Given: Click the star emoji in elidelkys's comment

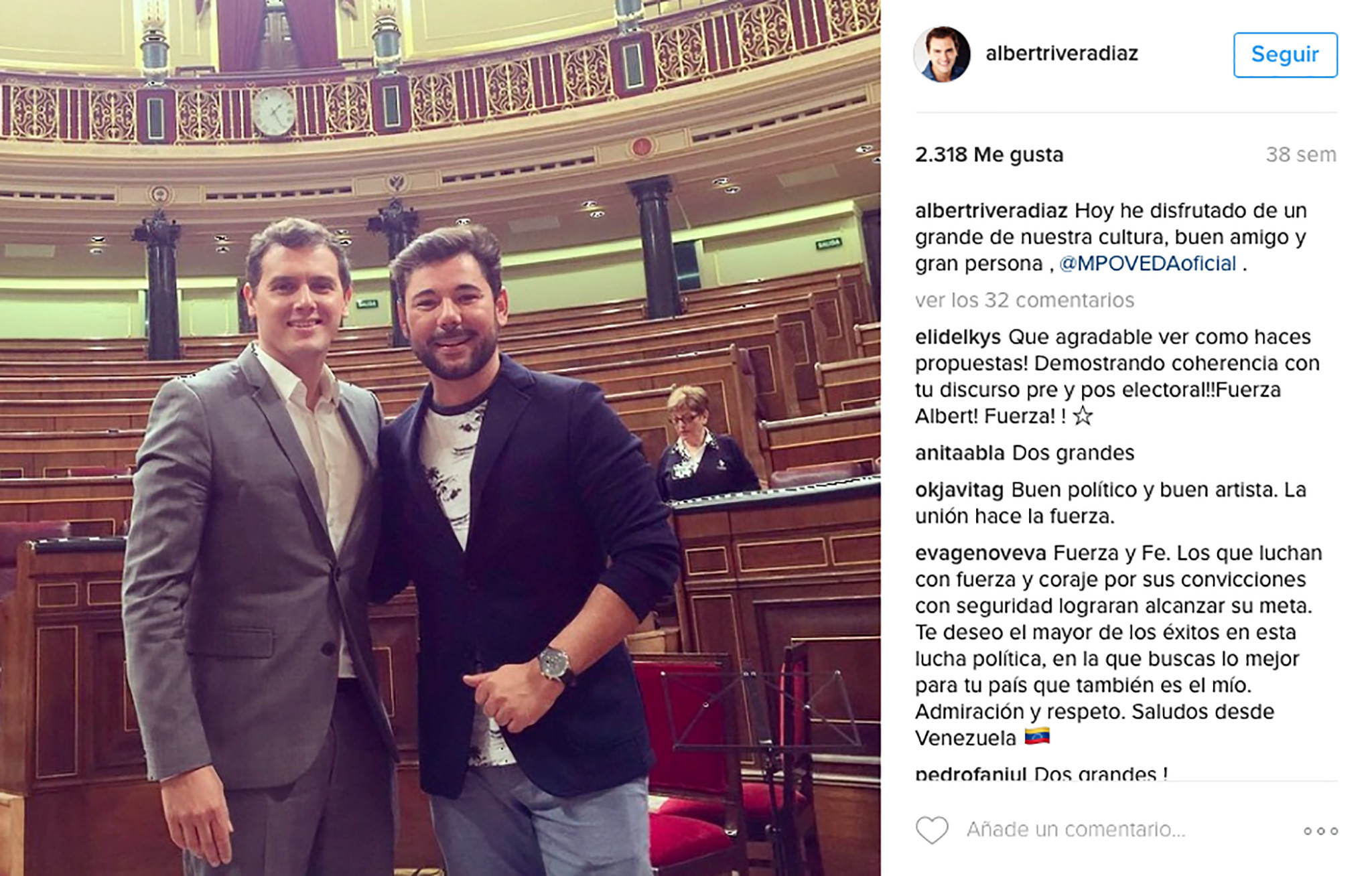Looking at the screenshot, I should click(x=1083, y=416).
